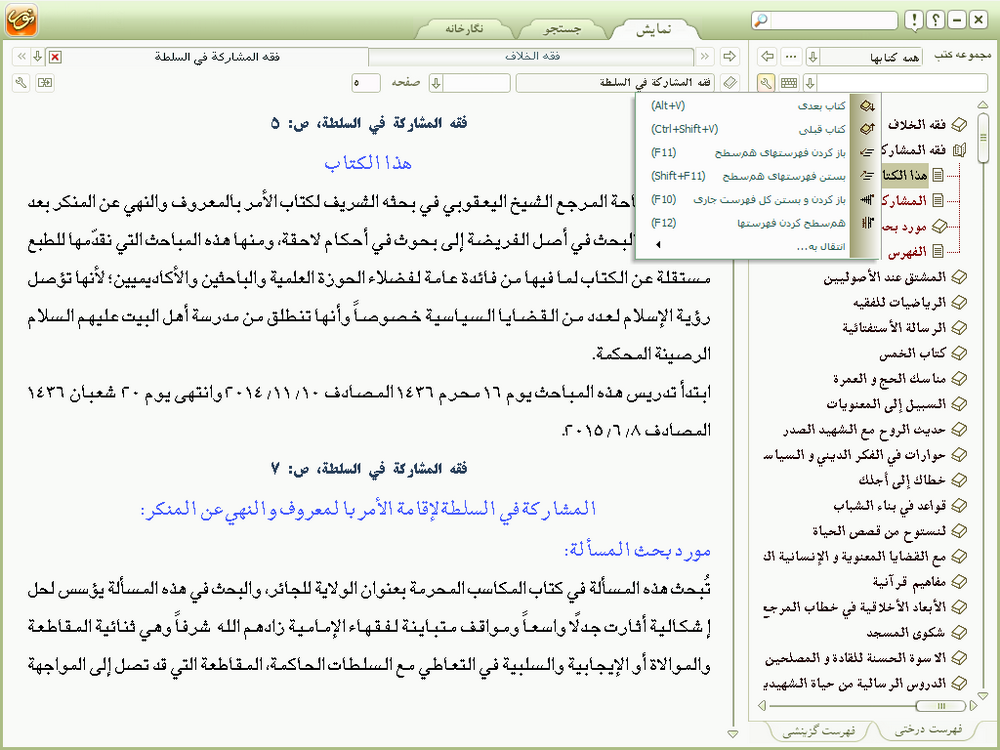1000x750 pixels.
Task: Select شكوى المسجد book
Action: (x=906, y=633)
